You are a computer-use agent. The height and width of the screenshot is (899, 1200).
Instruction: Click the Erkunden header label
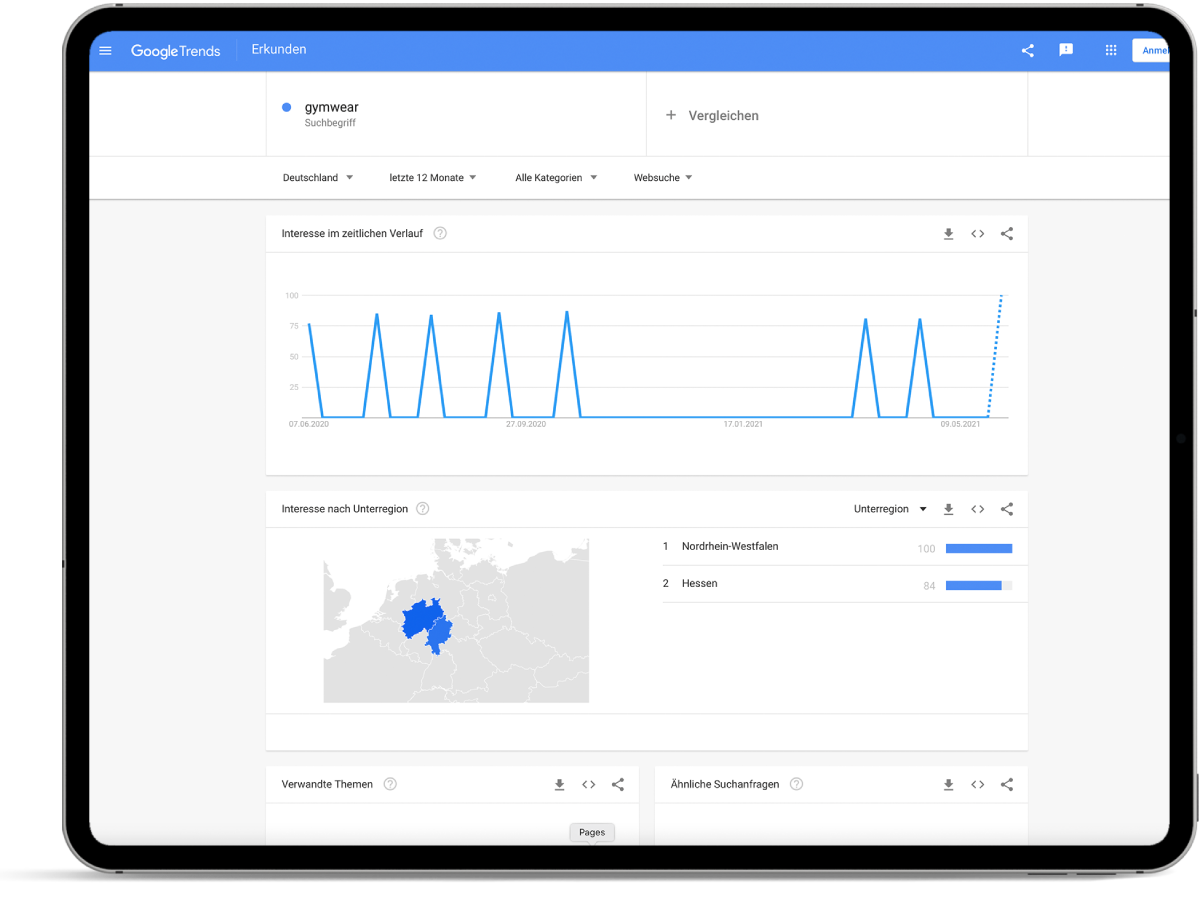click(x=279, y=50)
